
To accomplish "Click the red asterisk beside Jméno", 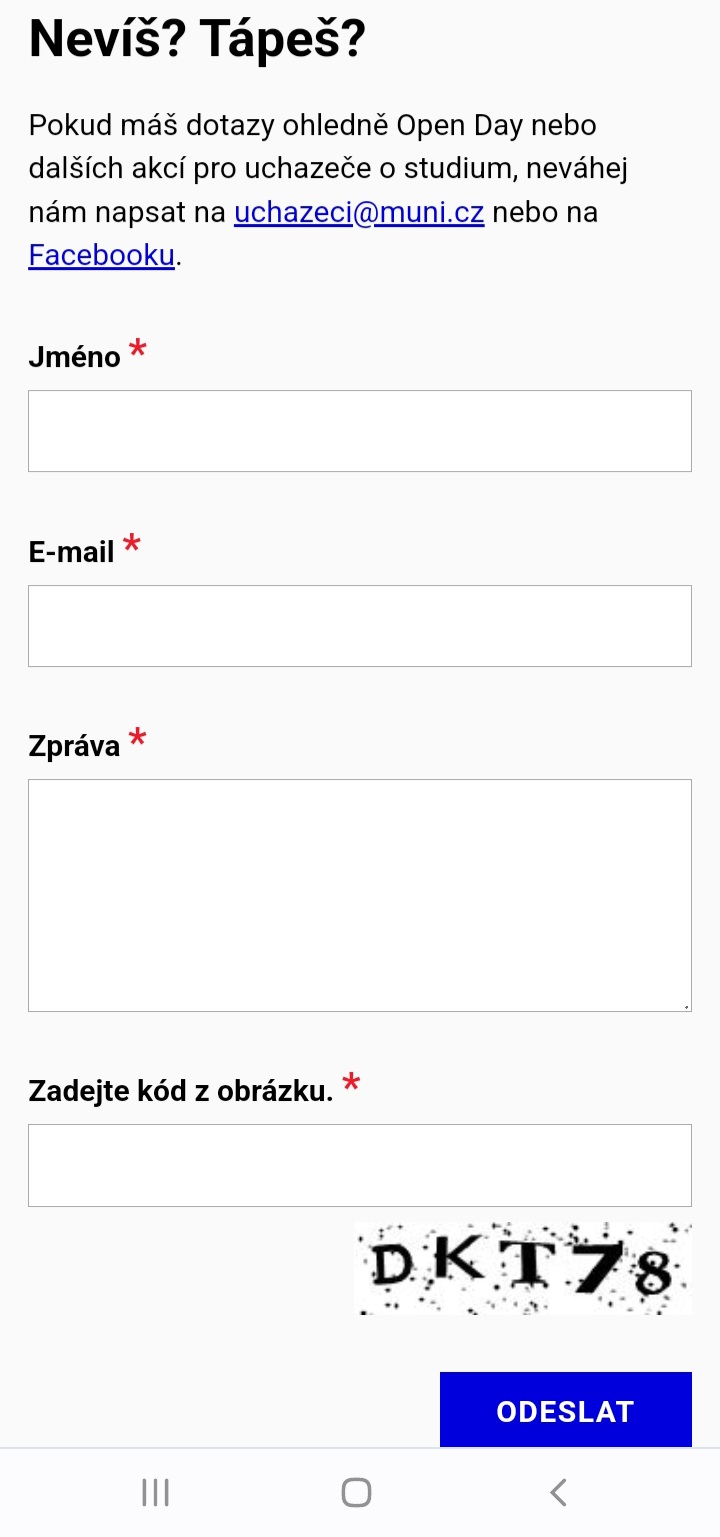I will click(x=138, y=349).
